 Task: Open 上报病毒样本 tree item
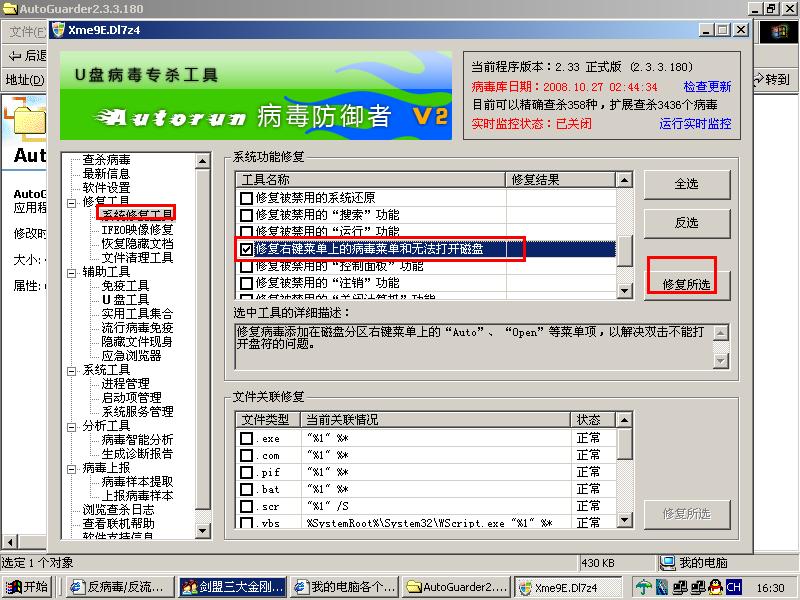click(x=137, y=495)
